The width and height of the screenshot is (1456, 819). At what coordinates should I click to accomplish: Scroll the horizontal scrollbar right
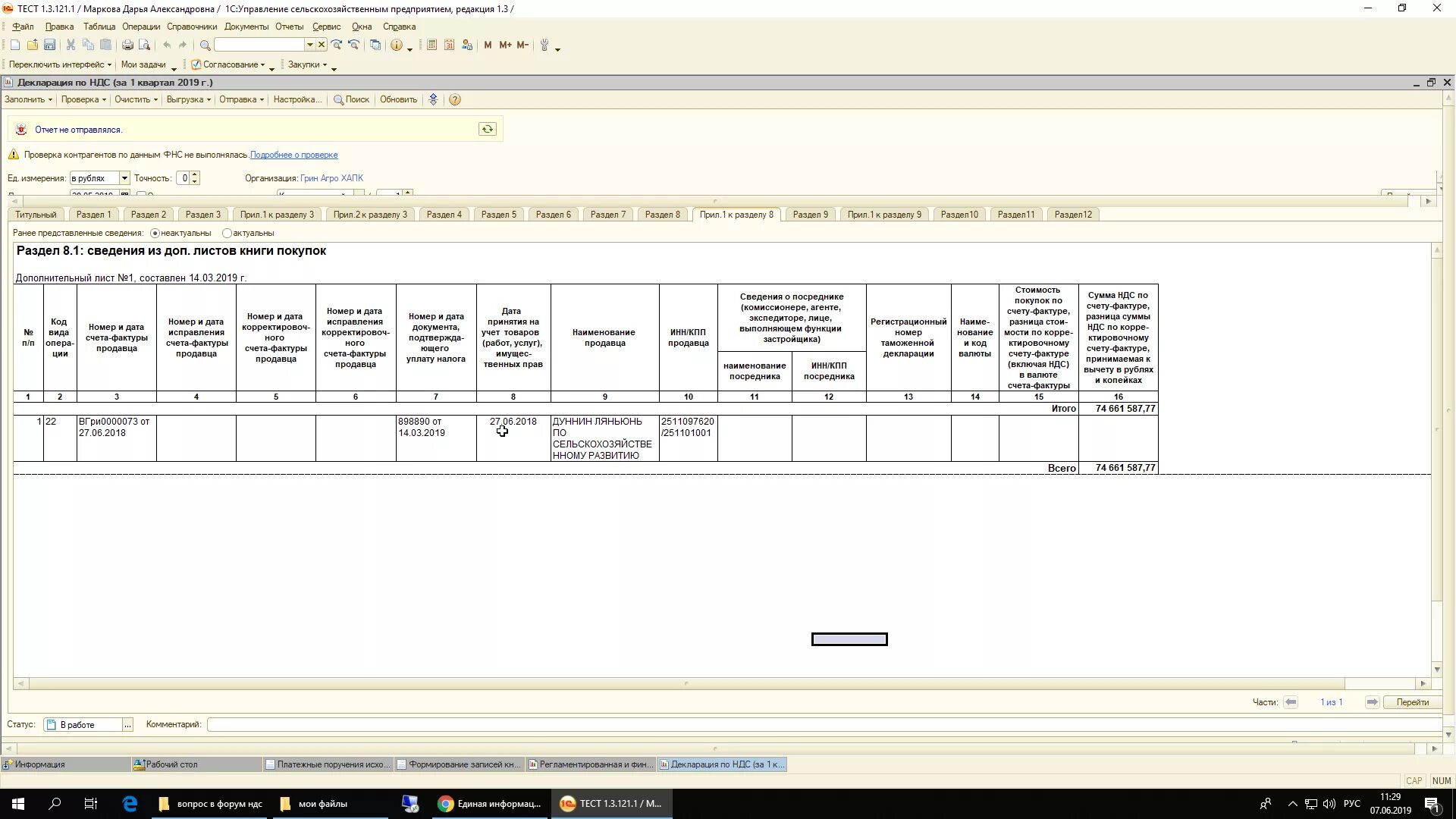coord(1423,684)
